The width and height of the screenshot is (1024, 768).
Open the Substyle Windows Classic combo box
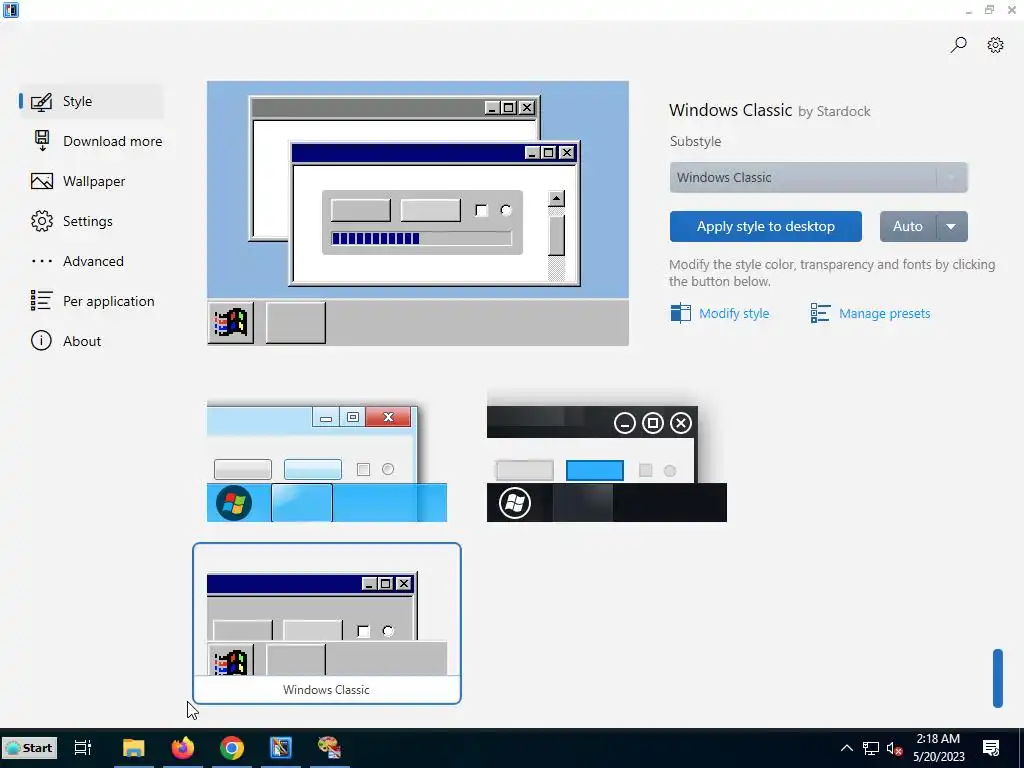(818, 178)
